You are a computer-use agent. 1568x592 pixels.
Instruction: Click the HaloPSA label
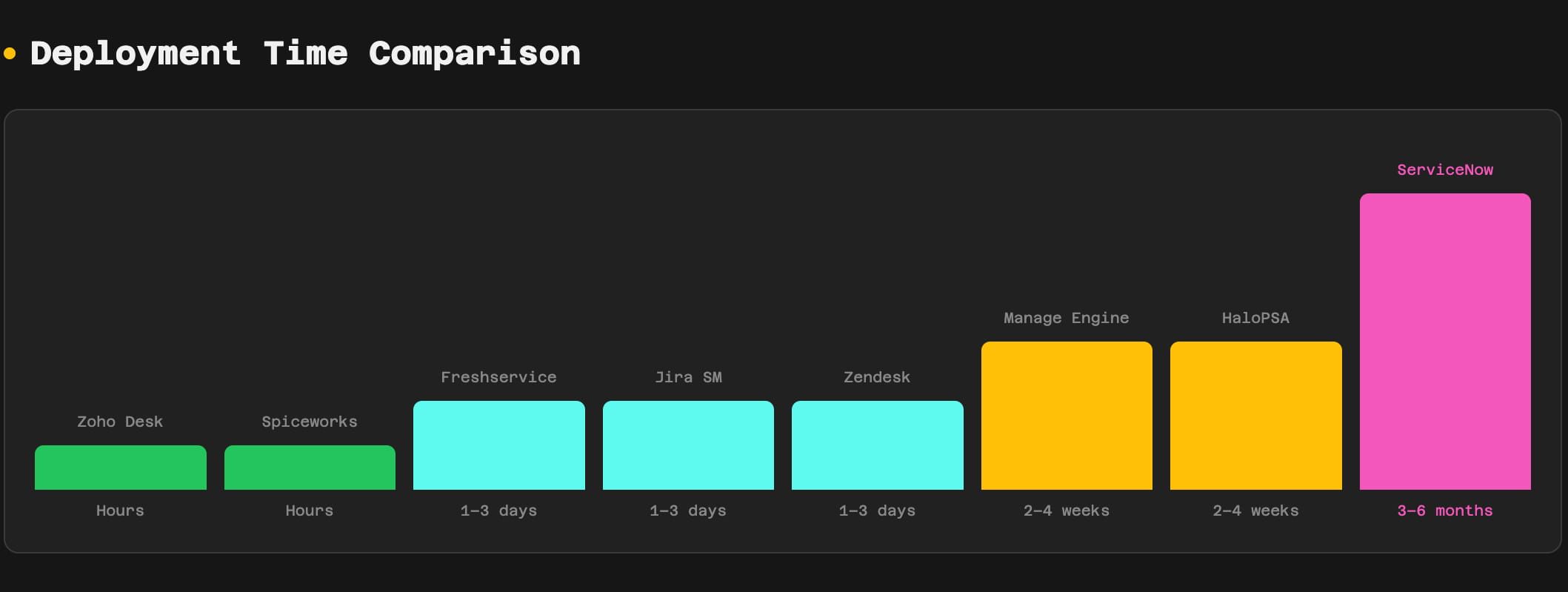(x=1255, y=318)
